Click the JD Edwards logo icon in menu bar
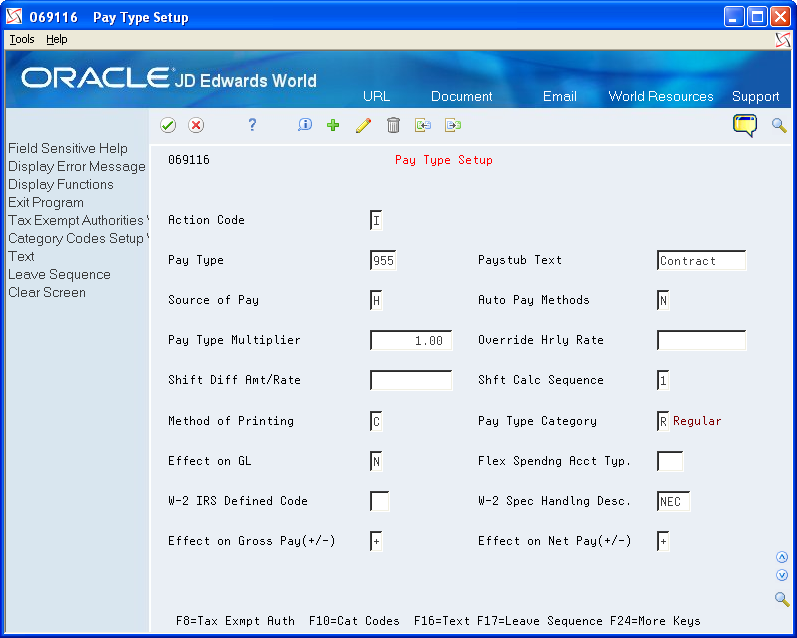The image size is (797, 638). tap(783, 40)
